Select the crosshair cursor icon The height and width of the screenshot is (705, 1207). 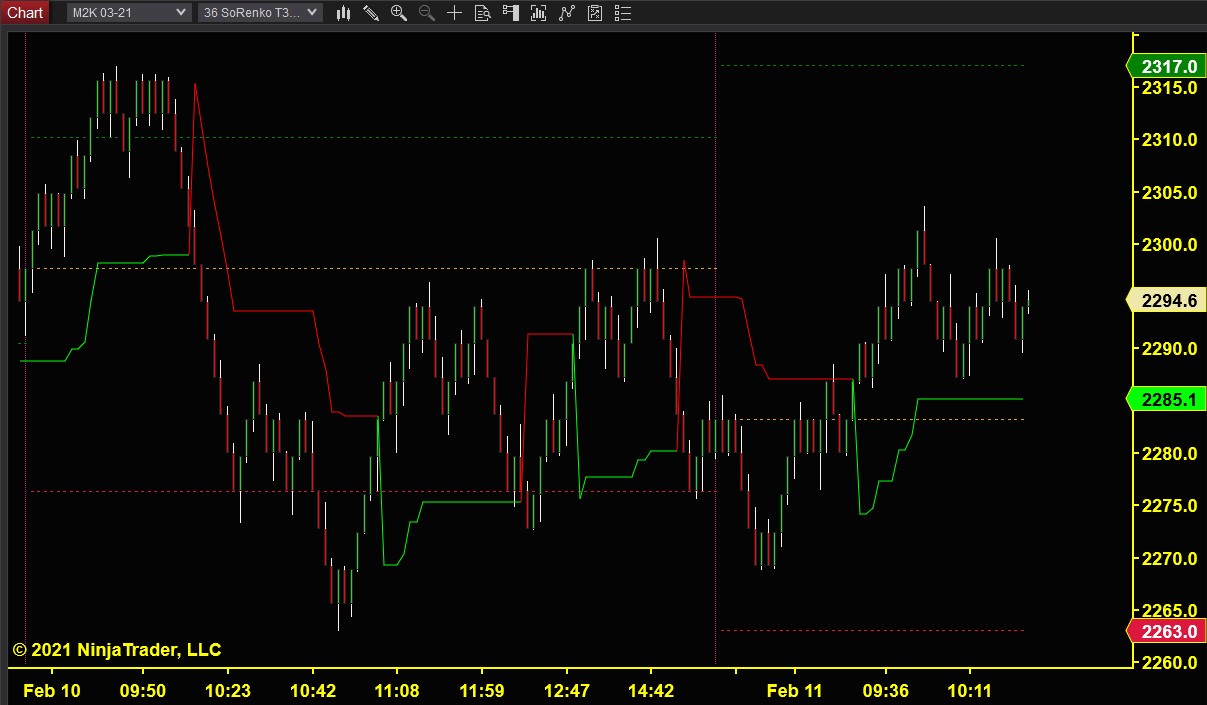click(x=454, y=12)
